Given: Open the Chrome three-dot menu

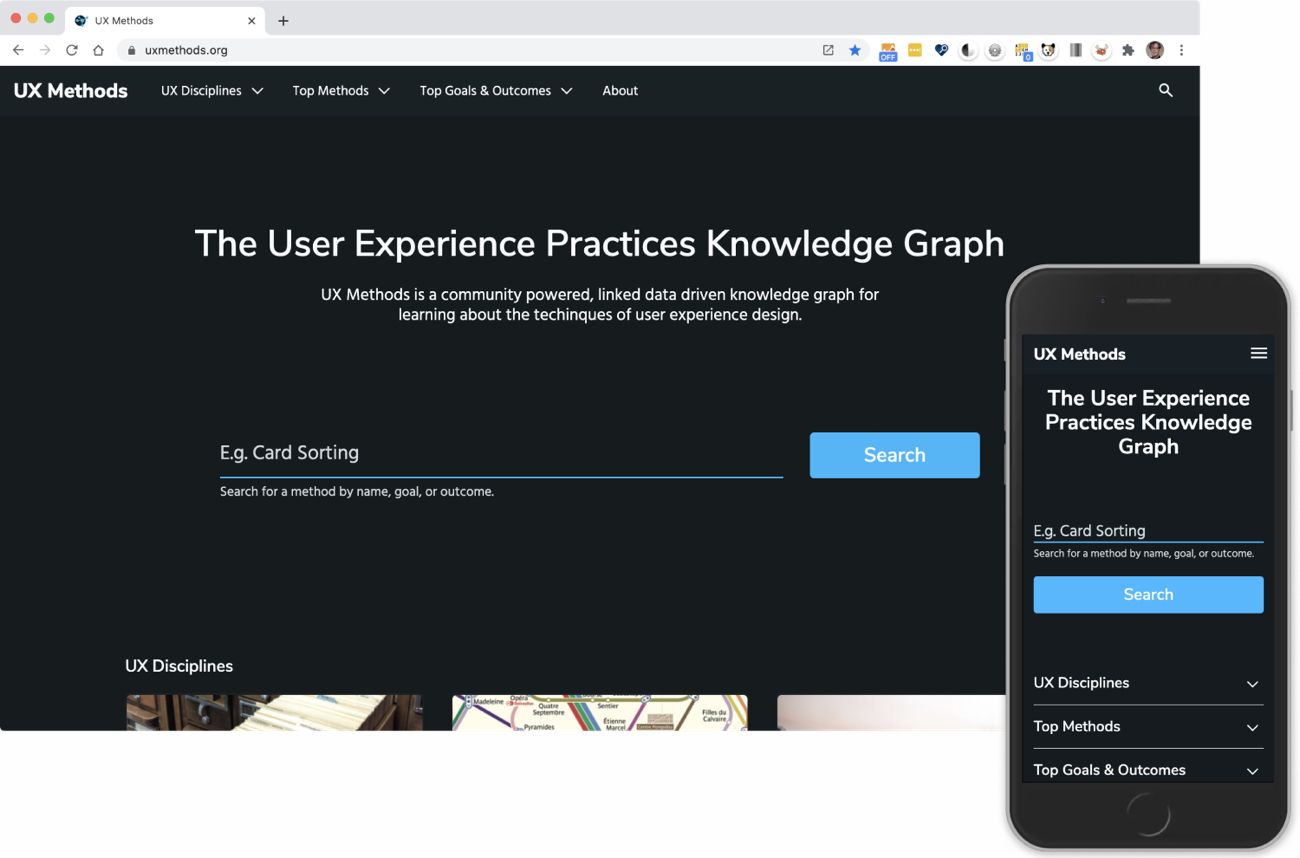Looking at the screenshot, I should click(1181, 50).
